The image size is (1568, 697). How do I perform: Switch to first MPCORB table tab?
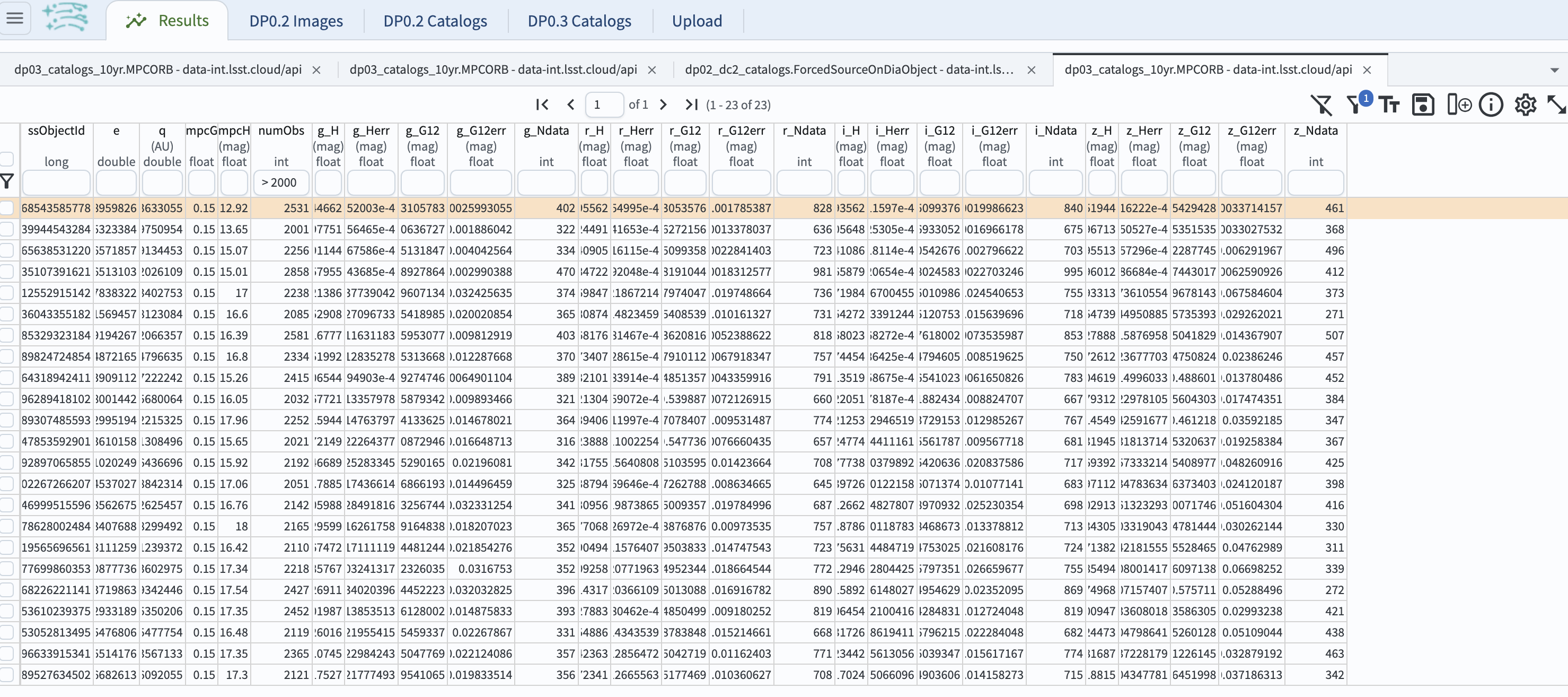coord(158,69)
